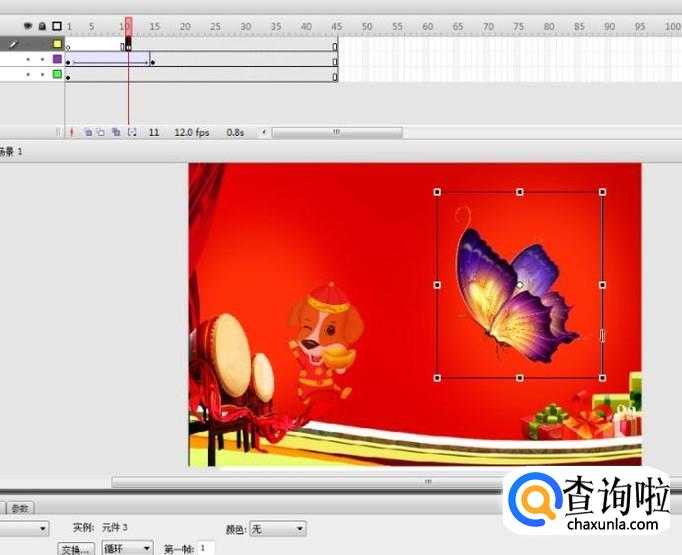Toggle the green outline swatch of third layer
Image resolution: width=682 pixels, height=555 pixels.
(x=57, y=74)
